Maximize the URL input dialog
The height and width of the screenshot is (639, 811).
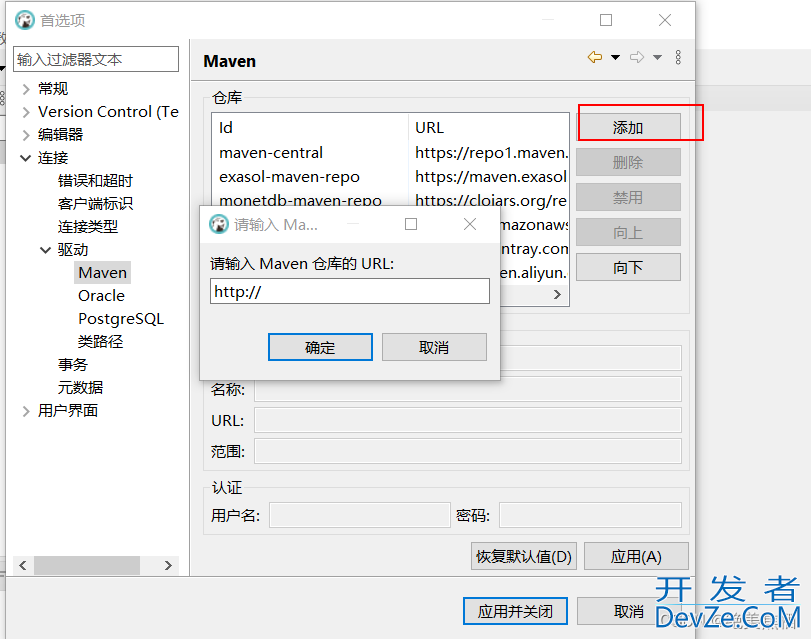pos(411,224)
